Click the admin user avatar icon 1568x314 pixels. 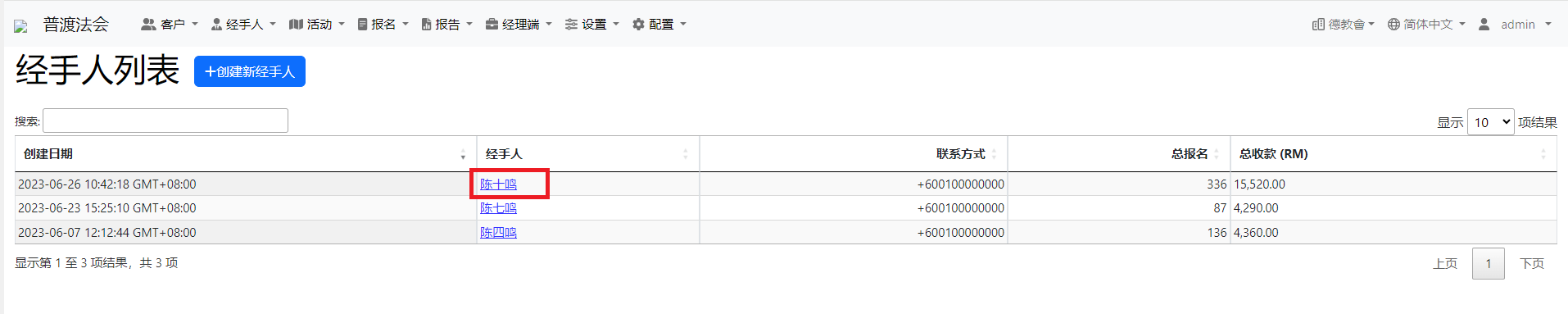tap(1484, 25)
